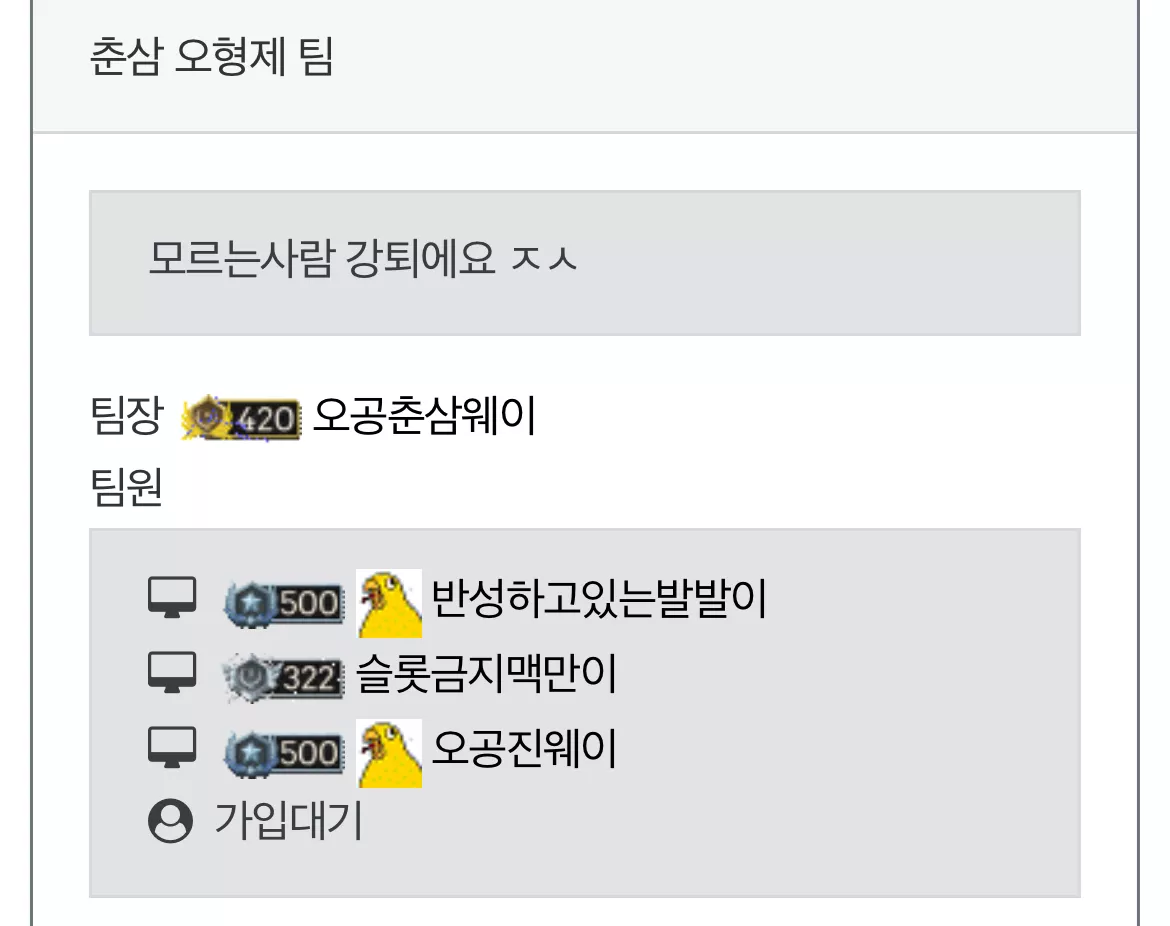Click the monitor icon beside 오공진웨이
This screenshot has width=1170, height=926.
pos(172,747)
